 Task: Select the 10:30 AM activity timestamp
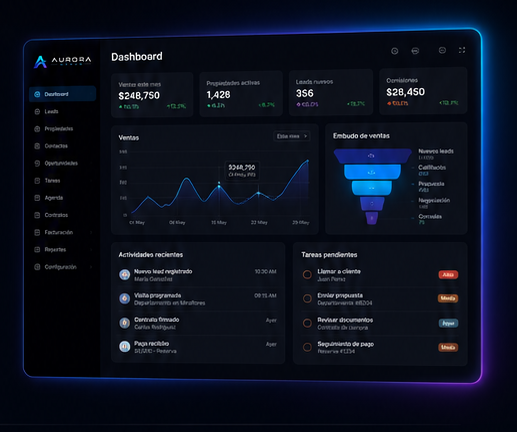(x=265, y=272)
